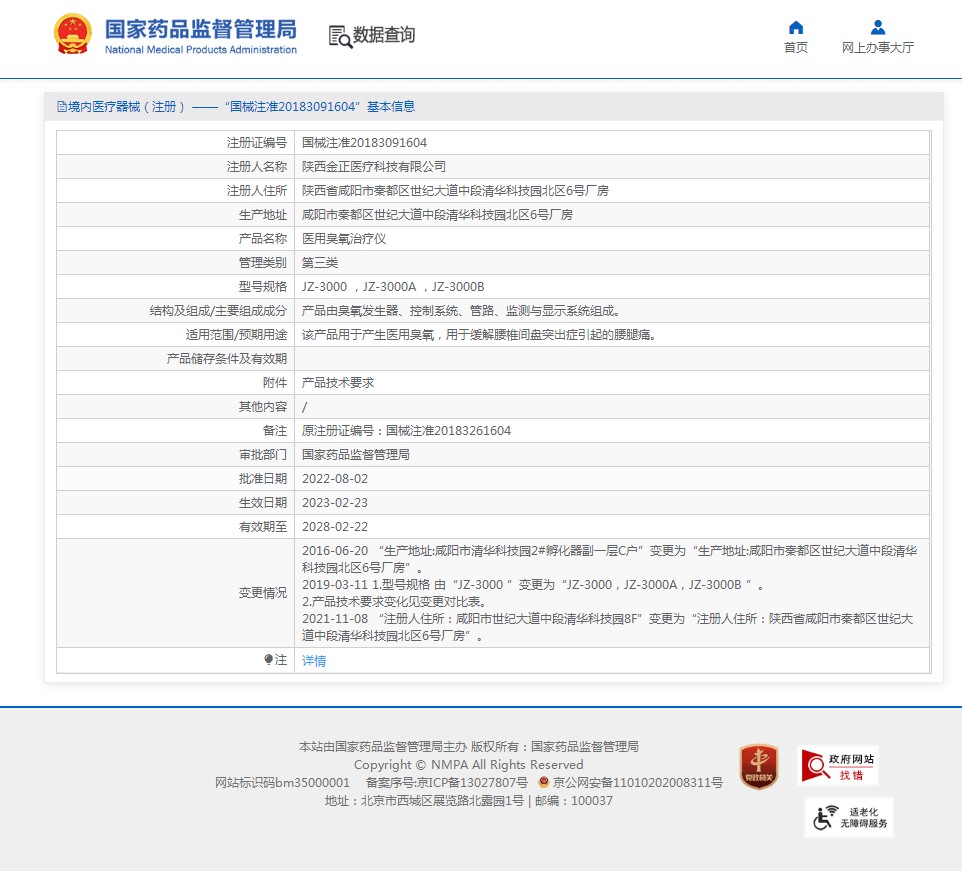
Task: Click the 网上办事大厅 text label
Action: coord(878,47)
